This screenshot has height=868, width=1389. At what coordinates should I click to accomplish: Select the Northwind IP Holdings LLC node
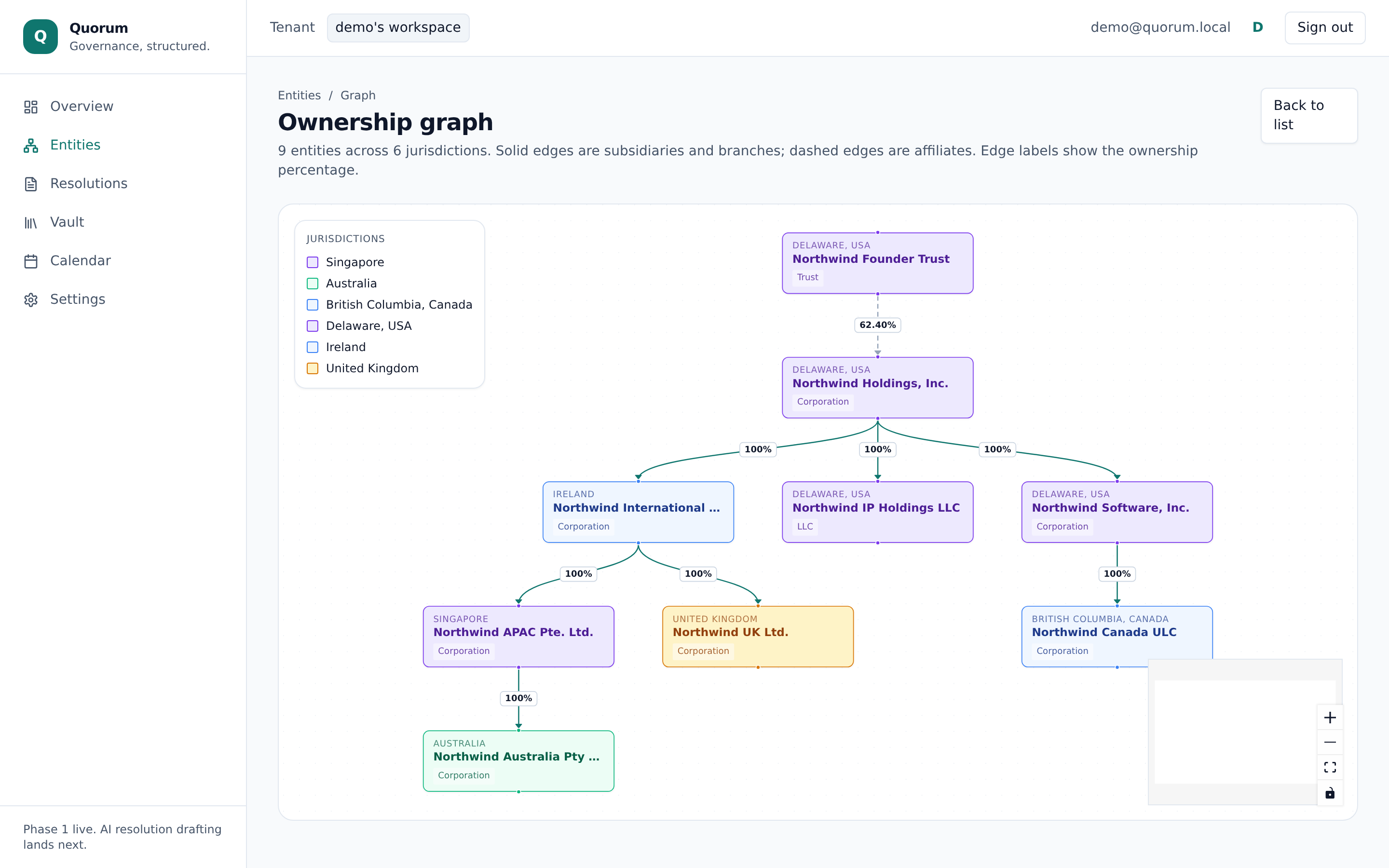point(877,512)
